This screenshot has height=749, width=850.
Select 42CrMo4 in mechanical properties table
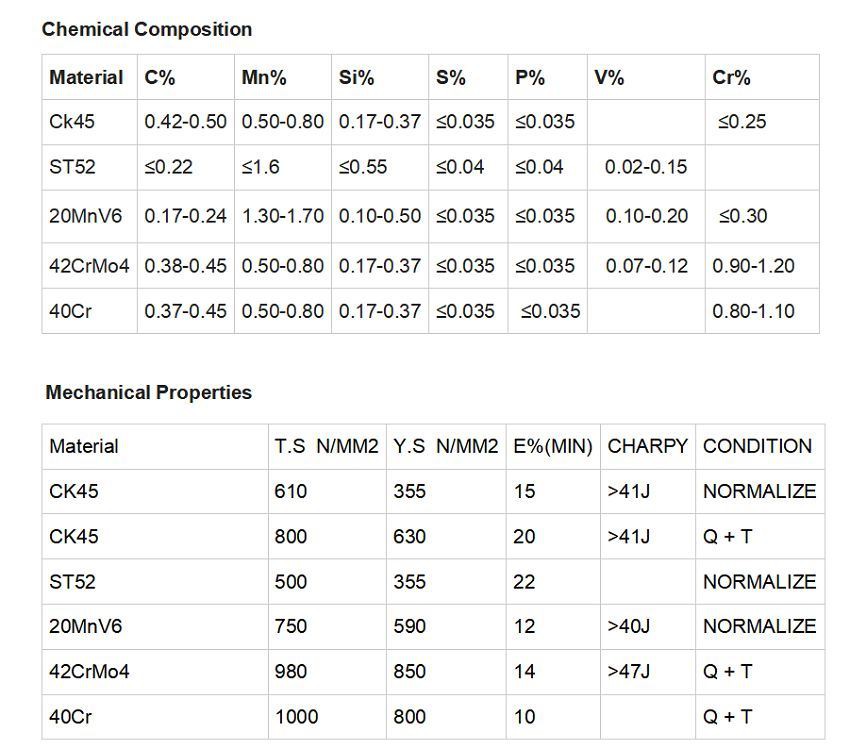[89, 671]
